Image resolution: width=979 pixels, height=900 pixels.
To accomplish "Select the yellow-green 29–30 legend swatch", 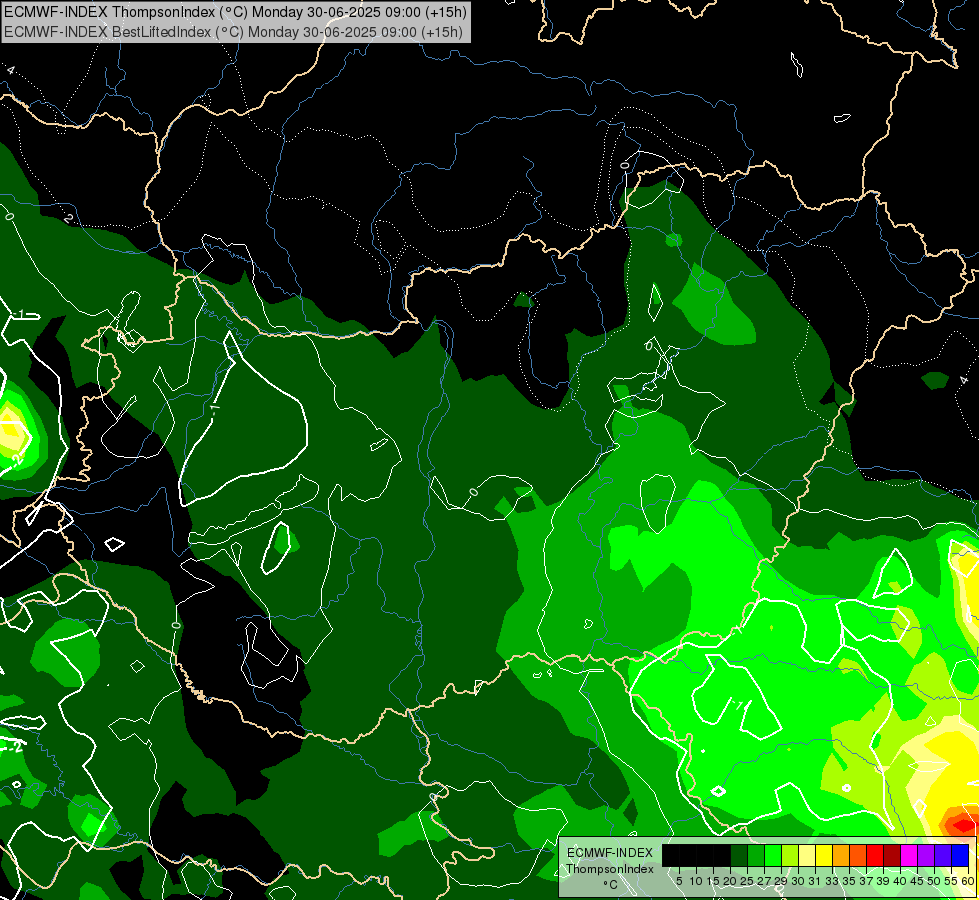I will point(790,855).
